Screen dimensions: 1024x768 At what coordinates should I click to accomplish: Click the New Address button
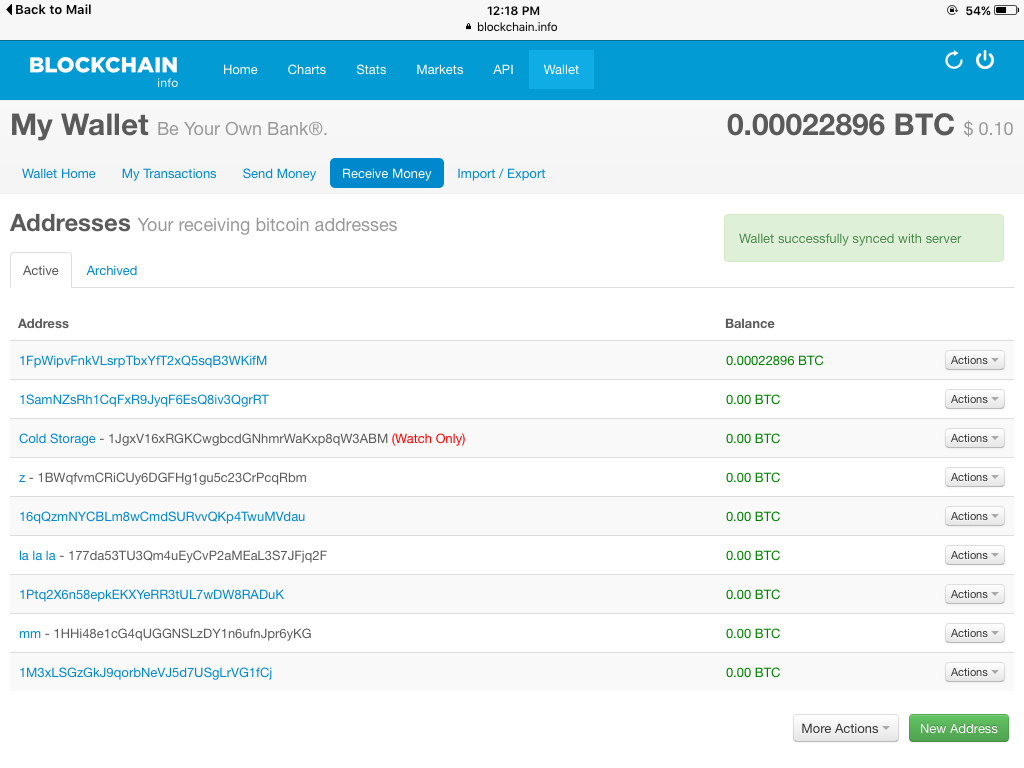coord(959,728)
